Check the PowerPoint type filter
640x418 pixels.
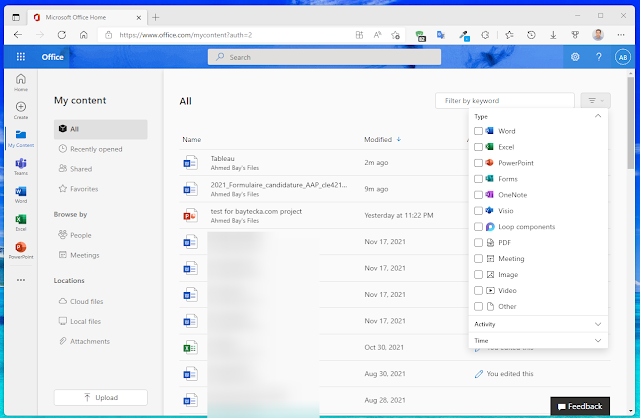[478, 163]
